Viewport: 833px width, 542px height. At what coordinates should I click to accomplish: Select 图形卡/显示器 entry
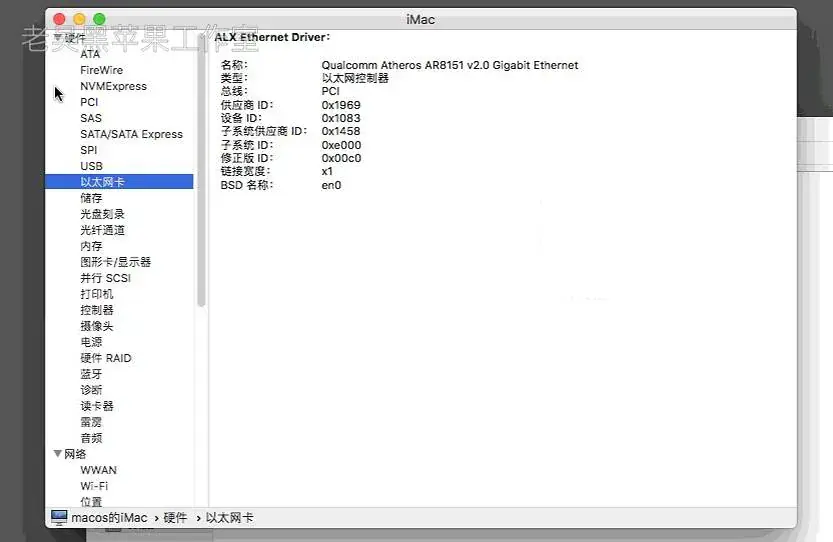[x=115, y=262]
